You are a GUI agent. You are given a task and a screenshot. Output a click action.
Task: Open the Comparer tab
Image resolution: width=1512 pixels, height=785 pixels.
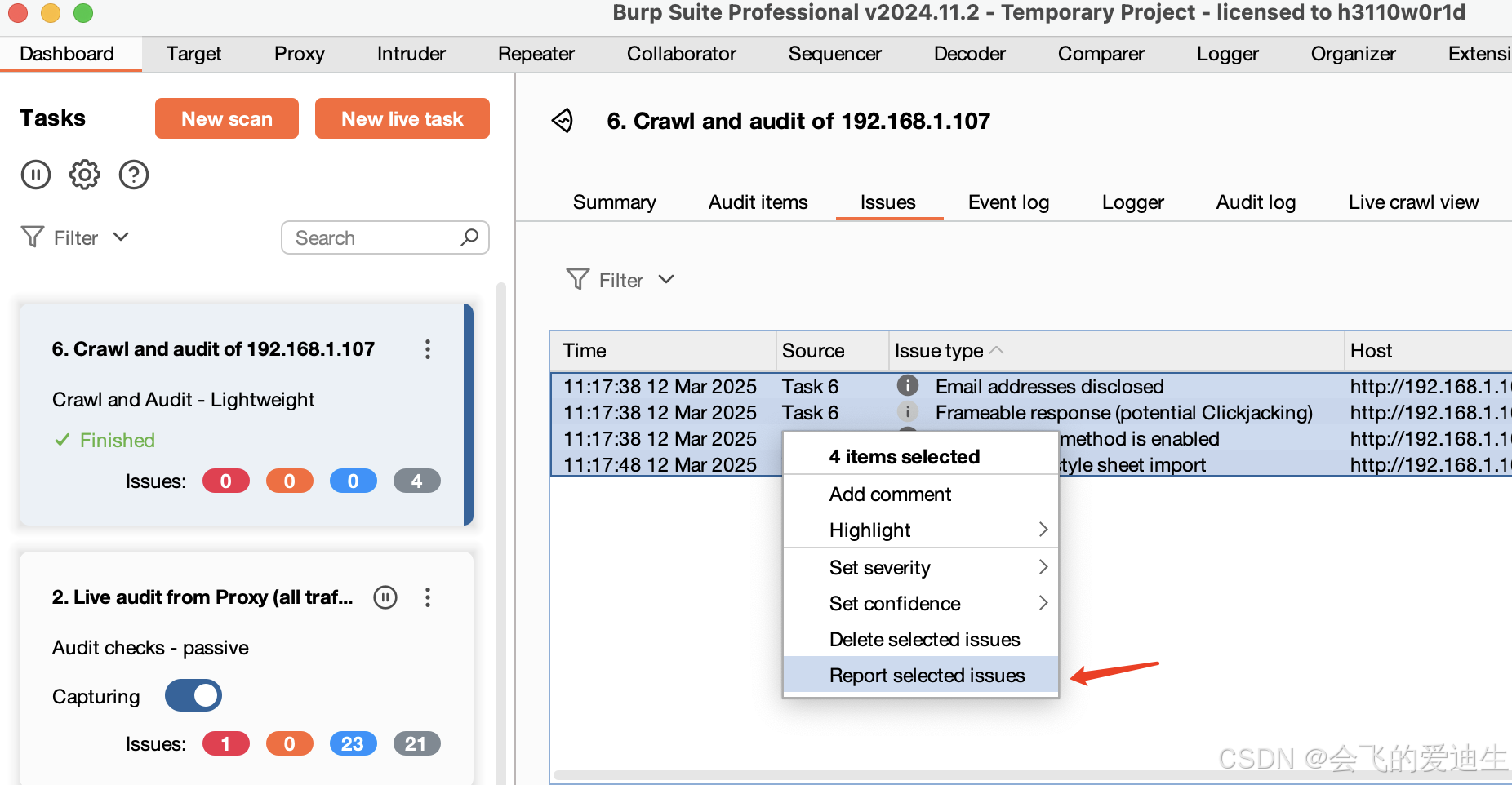coord(1101,54)
